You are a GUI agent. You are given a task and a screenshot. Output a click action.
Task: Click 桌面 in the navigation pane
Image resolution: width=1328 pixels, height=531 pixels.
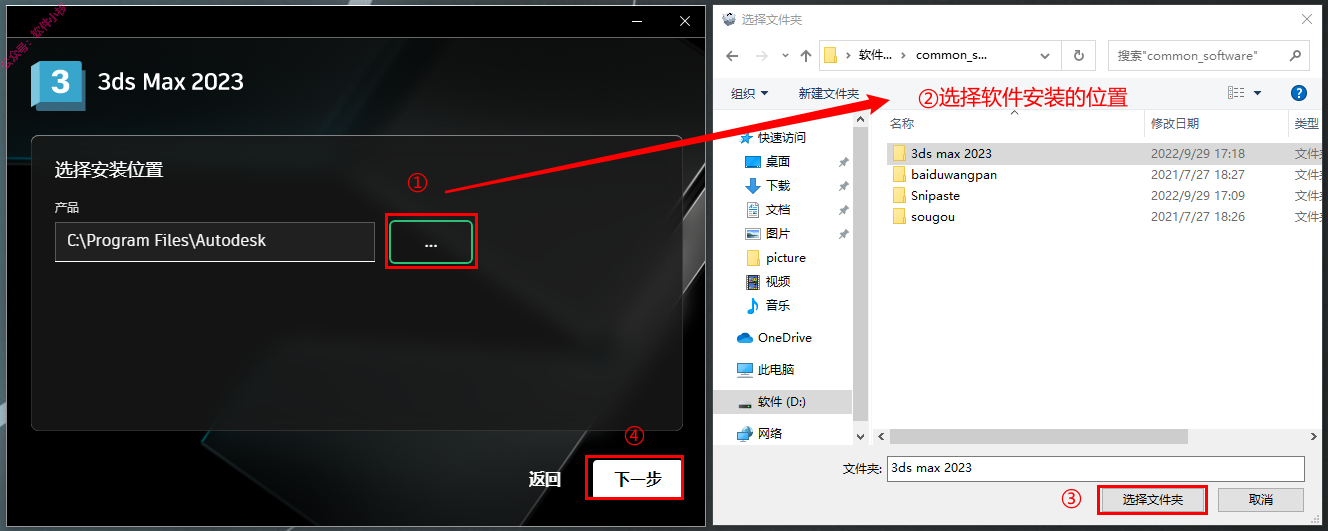click(778, 161)
